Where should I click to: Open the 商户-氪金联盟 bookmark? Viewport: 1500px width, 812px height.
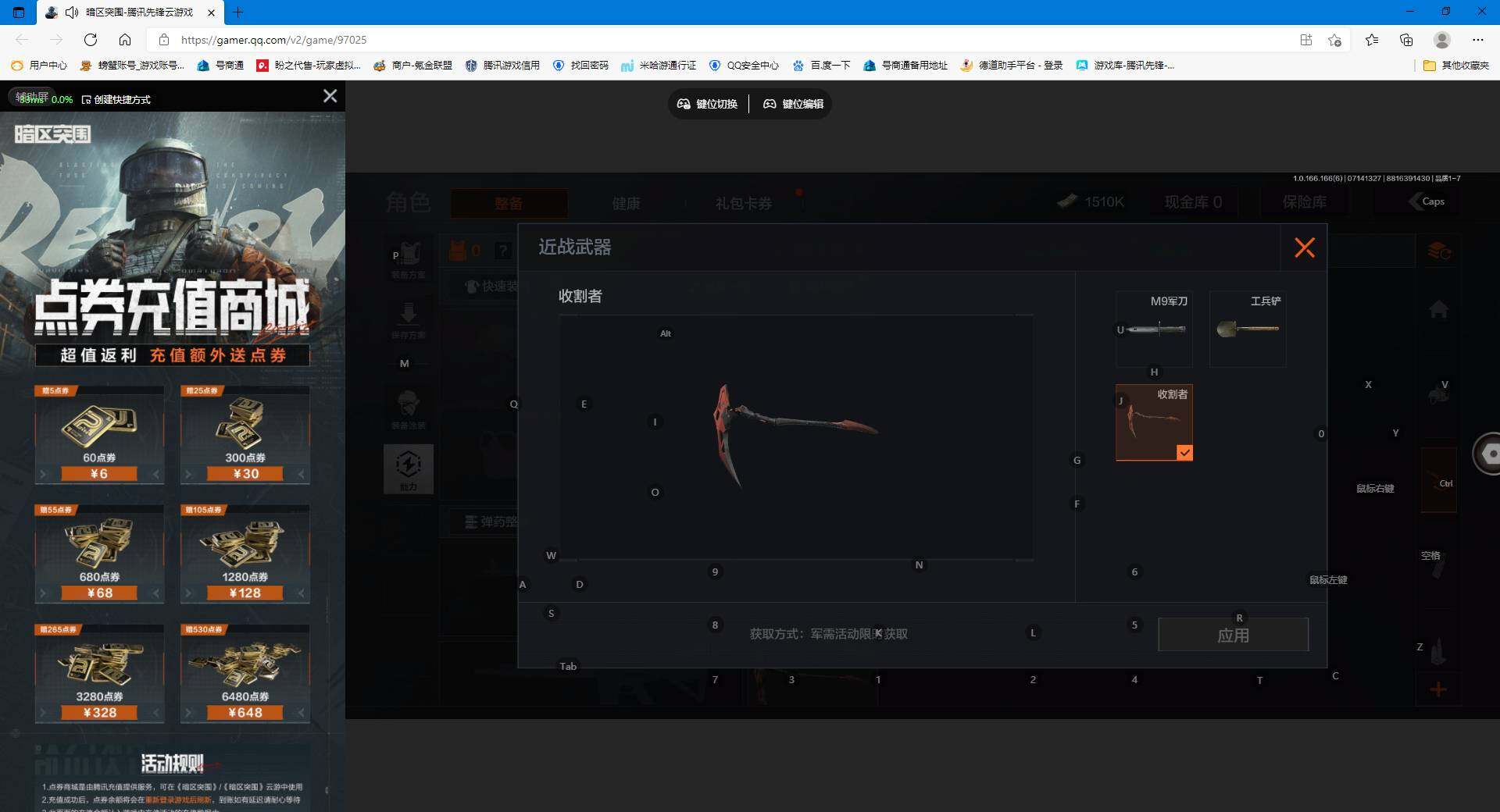[413, 66]
